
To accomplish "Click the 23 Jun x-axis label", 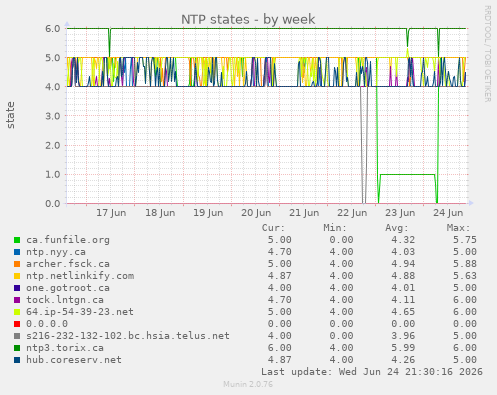I will [x=400, y=213].
